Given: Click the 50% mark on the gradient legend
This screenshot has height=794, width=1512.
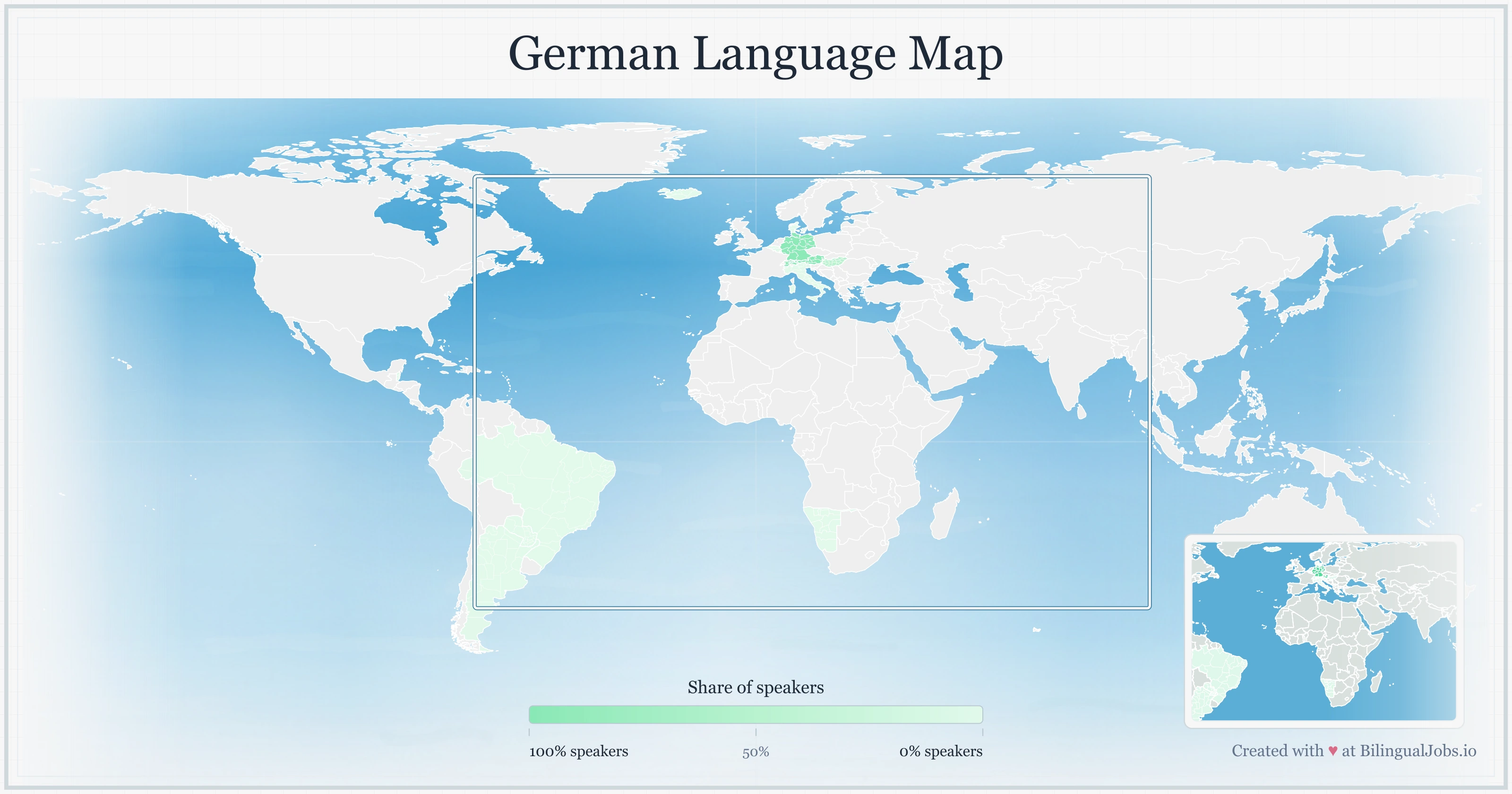Looking at the screenshot, I should click(x=756, y=715).
